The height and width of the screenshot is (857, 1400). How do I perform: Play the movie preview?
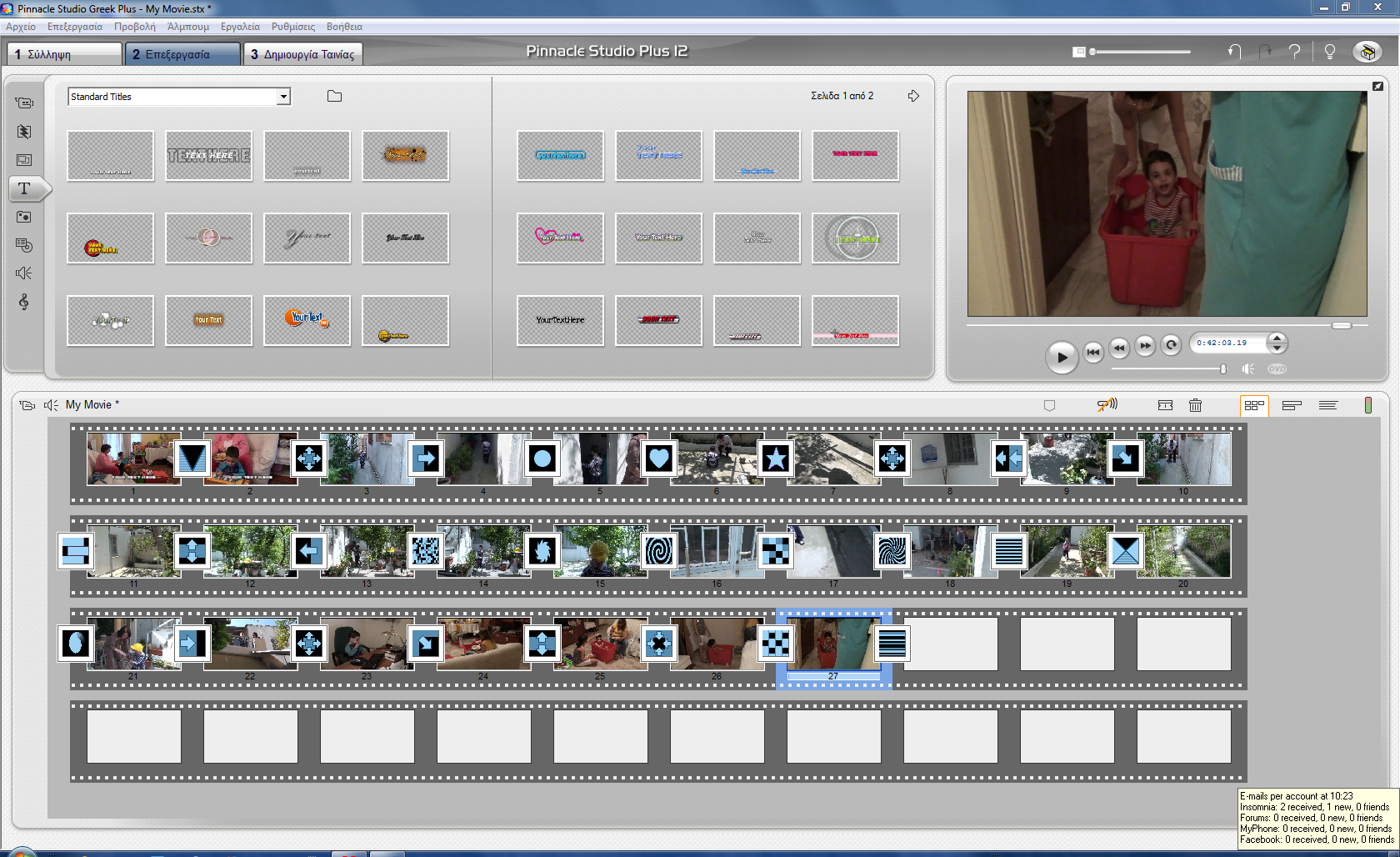[x=1061, y=357]
